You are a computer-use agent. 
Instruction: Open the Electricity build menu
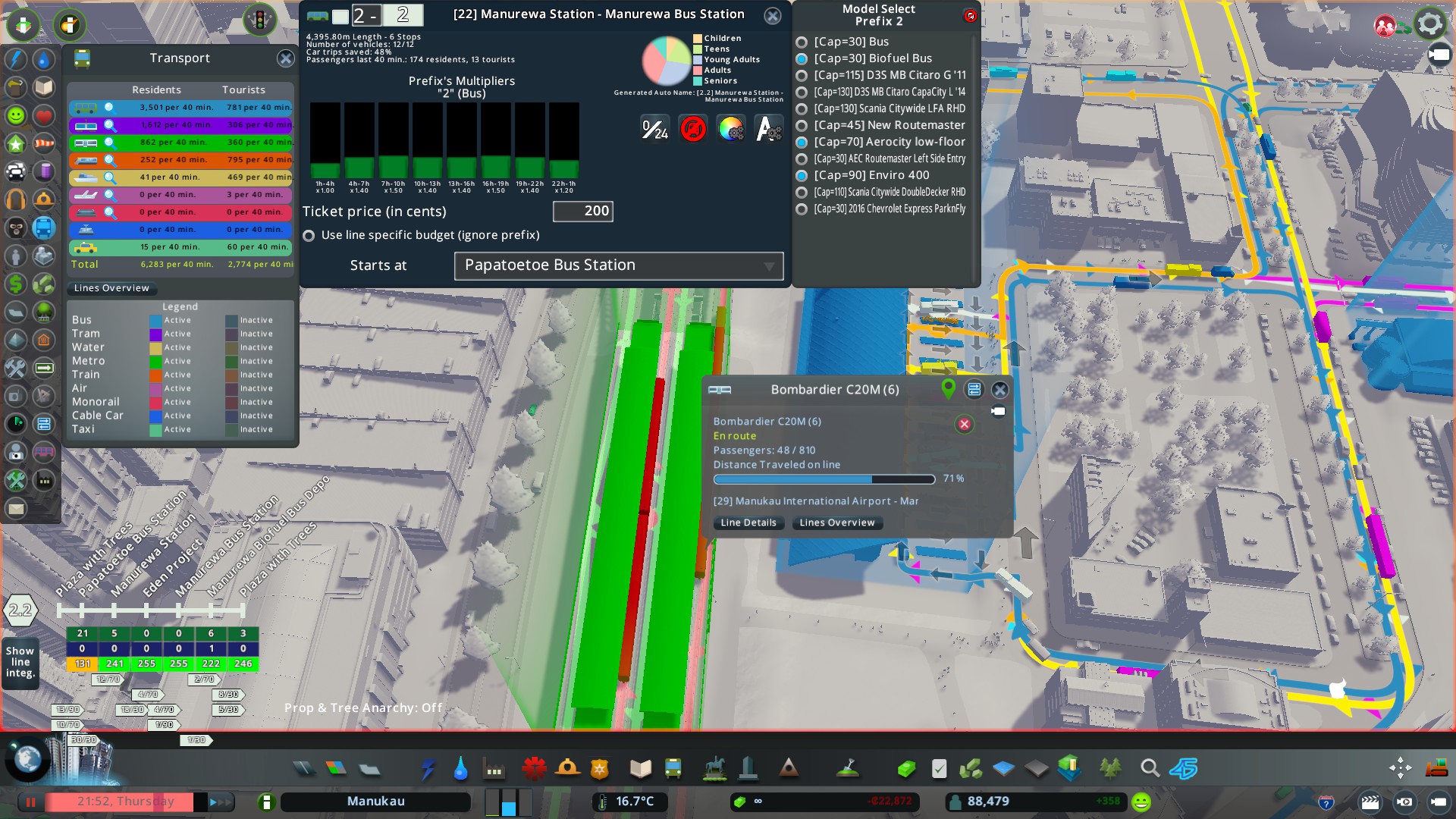tap(428, 769)
